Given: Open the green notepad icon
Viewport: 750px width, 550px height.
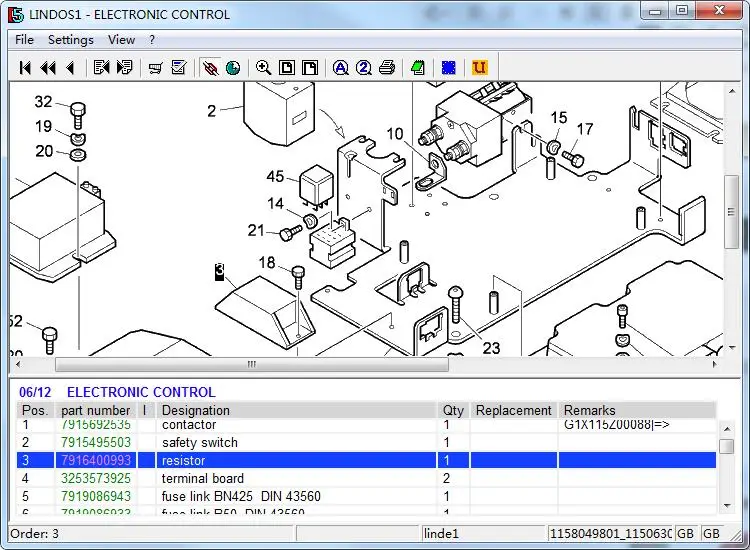Looking at the screenshot, I should pos(418,68).
